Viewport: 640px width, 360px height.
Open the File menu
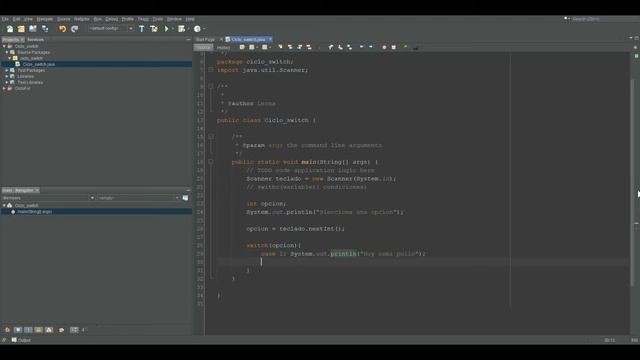pos(5,19)
